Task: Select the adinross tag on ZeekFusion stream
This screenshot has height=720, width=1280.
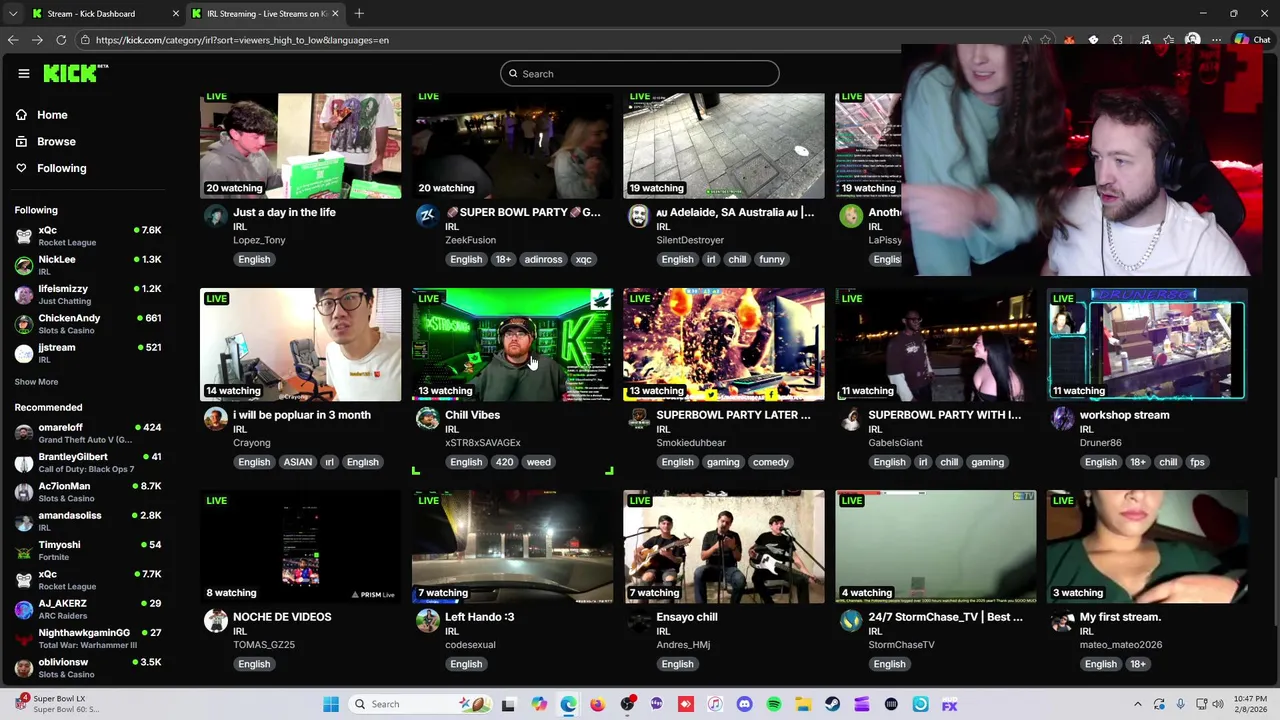Action: click(543, 259)
